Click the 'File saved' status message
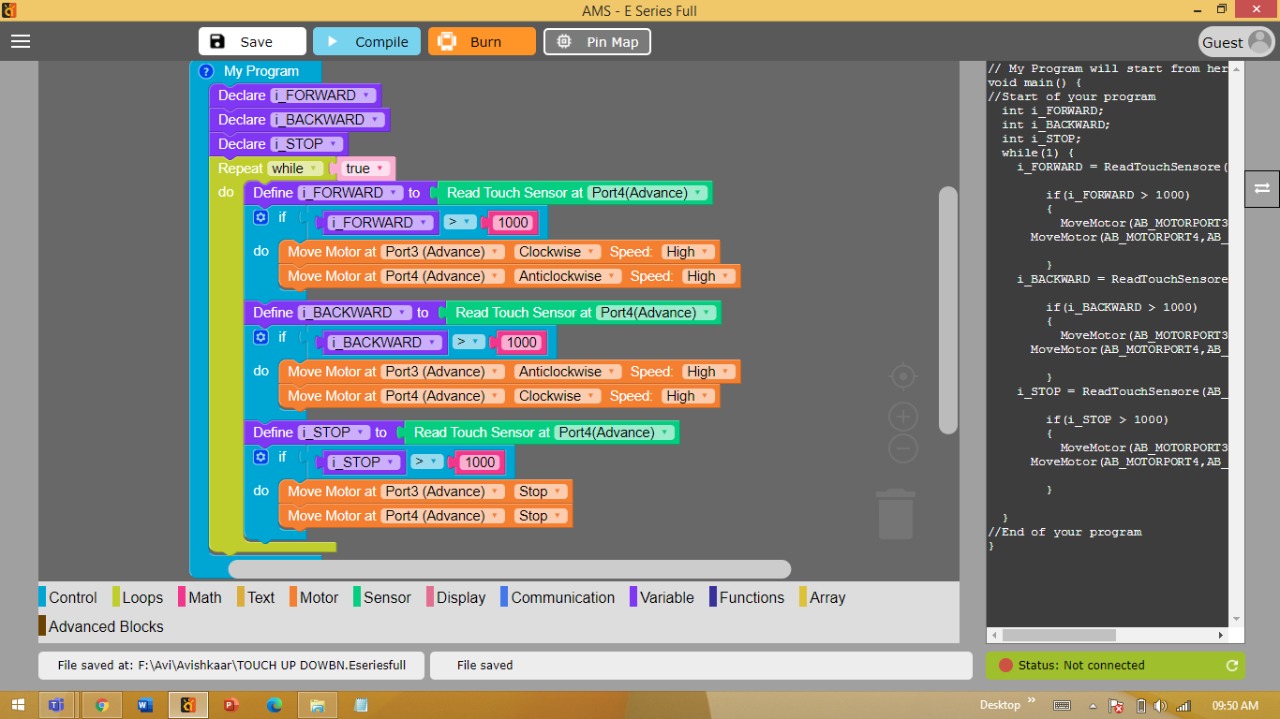Viewport: 1280px width, 719px height. coord(485,665)
